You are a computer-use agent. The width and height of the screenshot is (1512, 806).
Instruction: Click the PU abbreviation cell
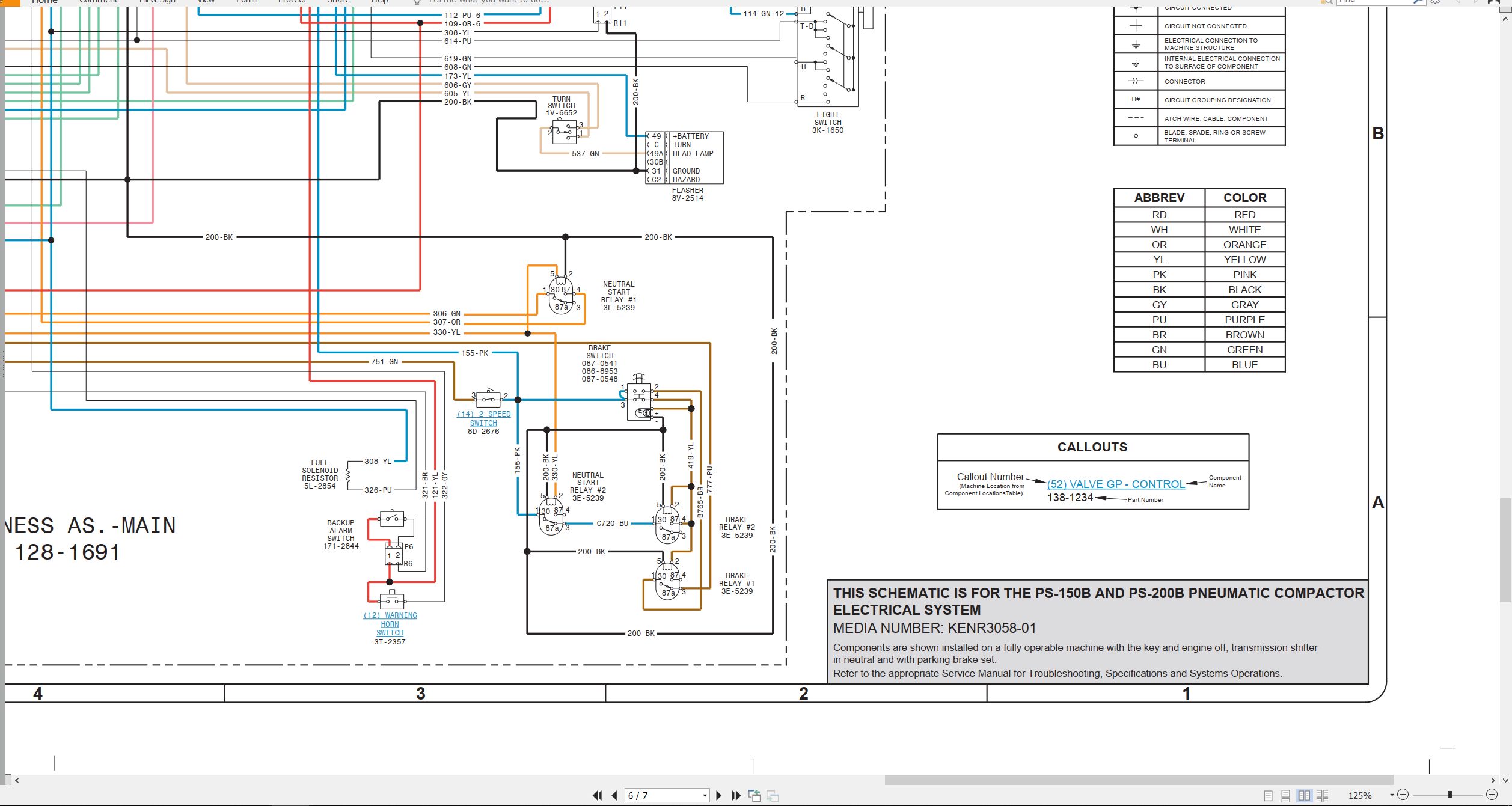pyautogui.click(x=1159, y=320)
